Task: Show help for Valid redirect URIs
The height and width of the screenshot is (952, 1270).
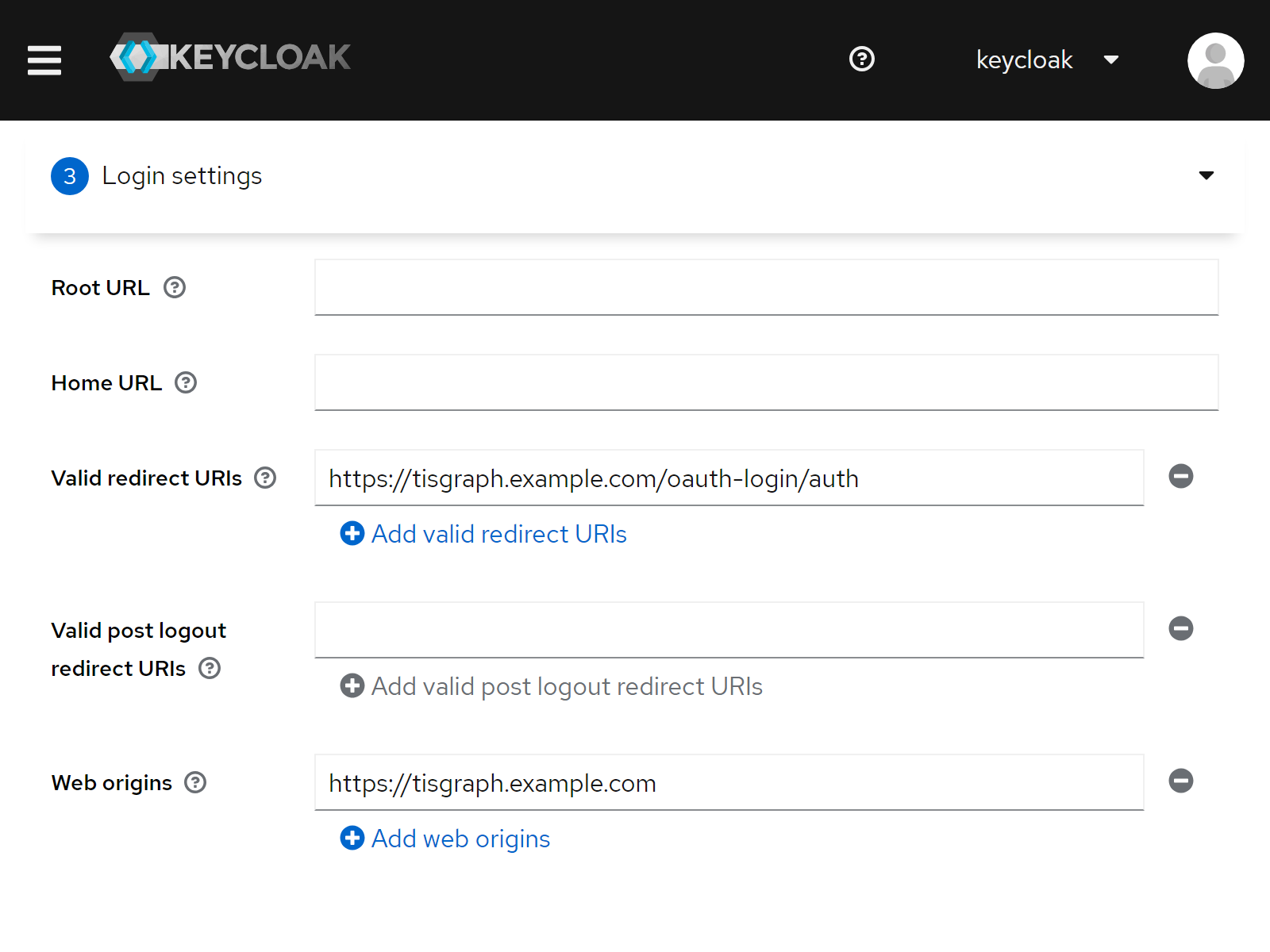Action: (265, 478)
